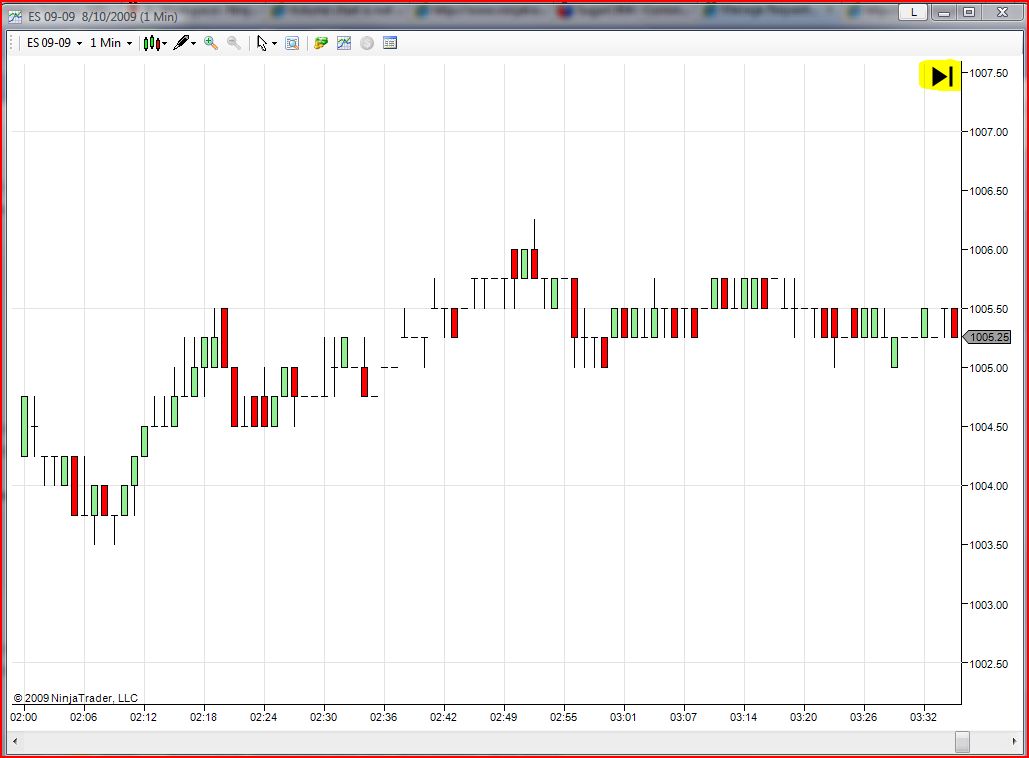Minimize the ES 09-09 chart window

tap(944, 12)
